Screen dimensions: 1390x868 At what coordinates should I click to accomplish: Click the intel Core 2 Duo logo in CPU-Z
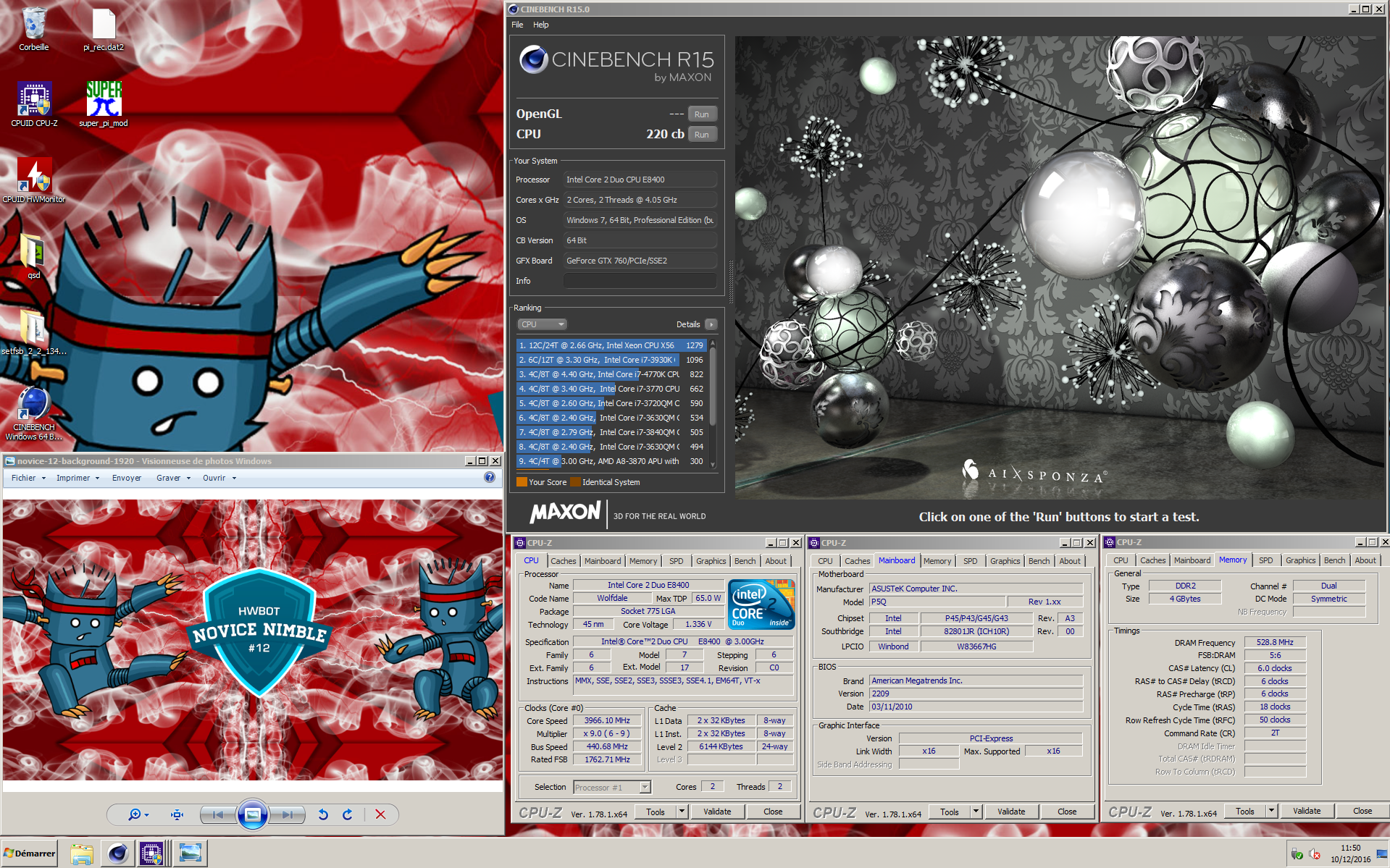point(761,605)
